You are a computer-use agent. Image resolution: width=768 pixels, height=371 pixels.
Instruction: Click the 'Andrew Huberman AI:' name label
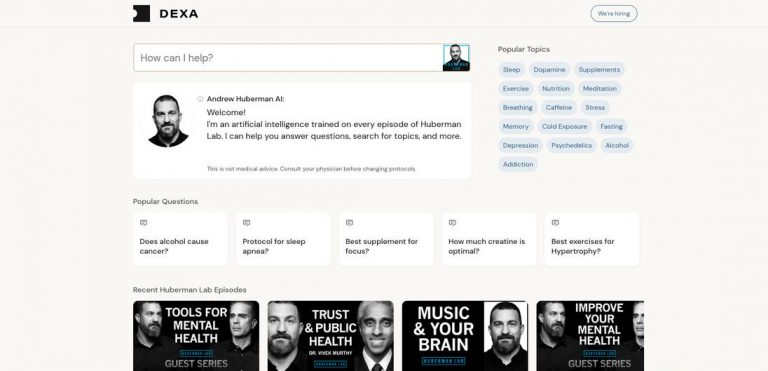245,99
